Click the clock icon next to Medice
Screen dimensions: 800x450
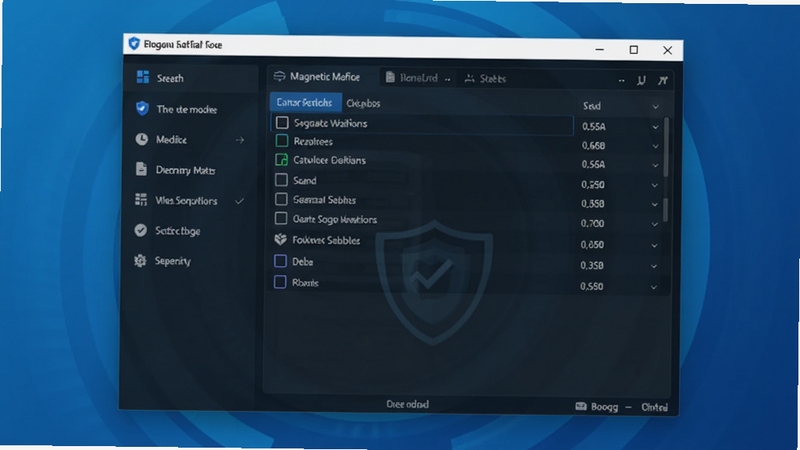click(142, 139)
